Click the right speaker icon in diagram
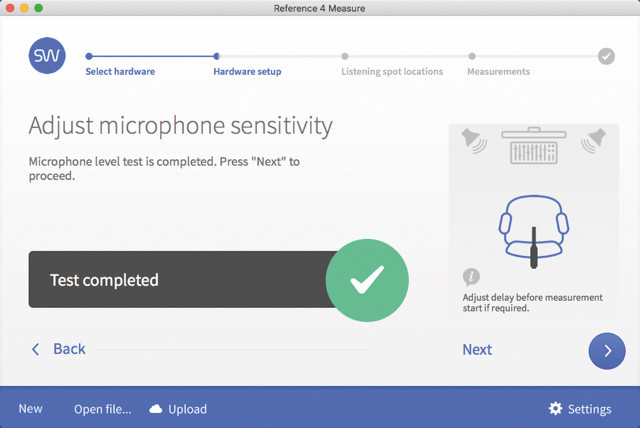 point(593,141)
